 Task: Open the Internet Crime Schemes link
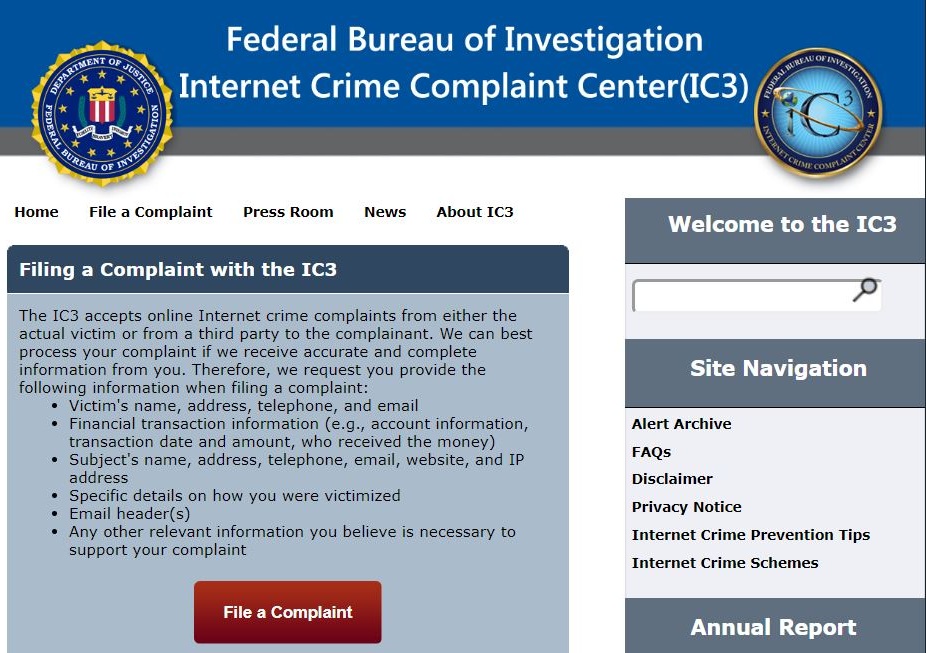click(x=725, y=563)
